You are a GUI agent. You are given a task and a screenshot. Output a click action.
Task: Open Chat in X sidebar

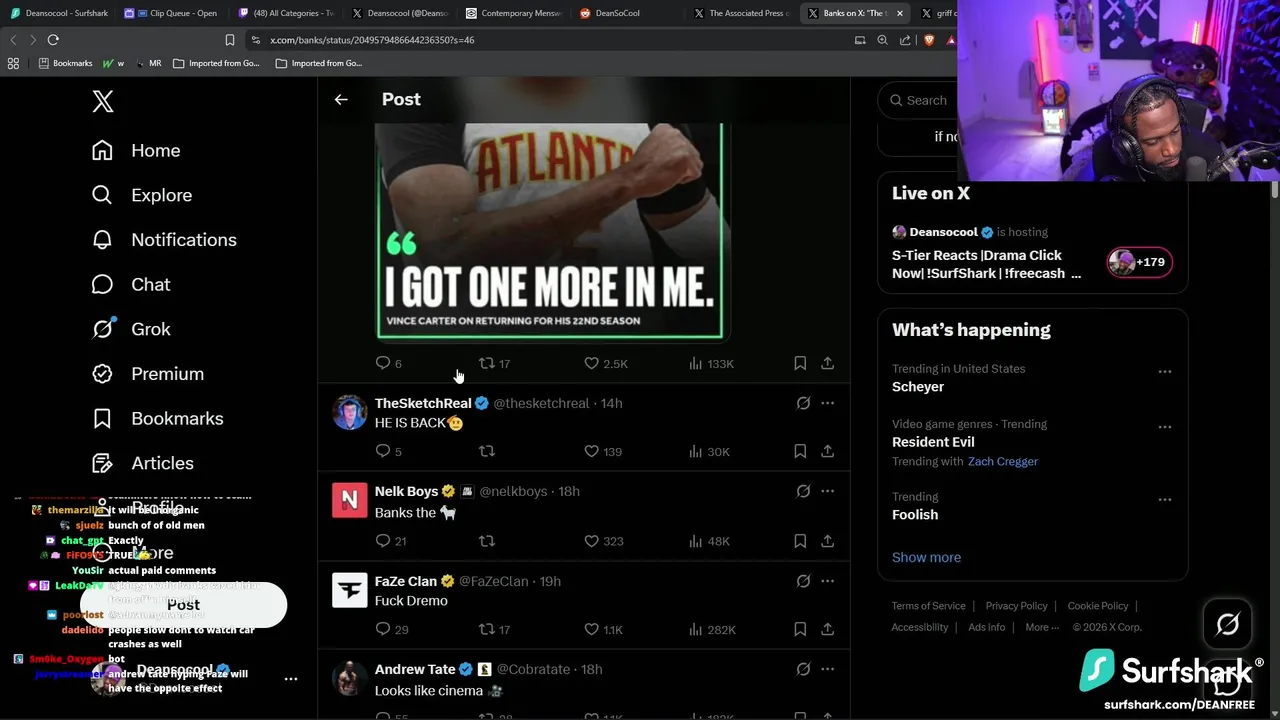pos(131,284)
